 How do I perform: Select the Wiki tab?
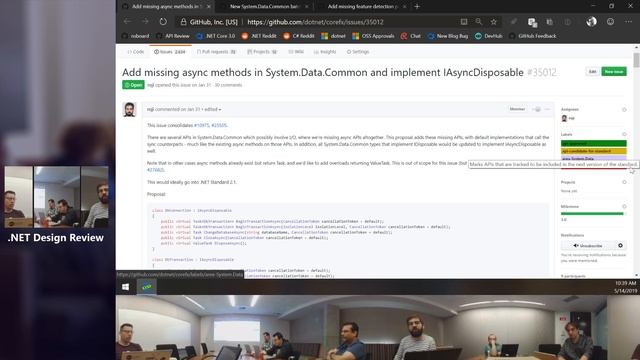pos(296,52)
